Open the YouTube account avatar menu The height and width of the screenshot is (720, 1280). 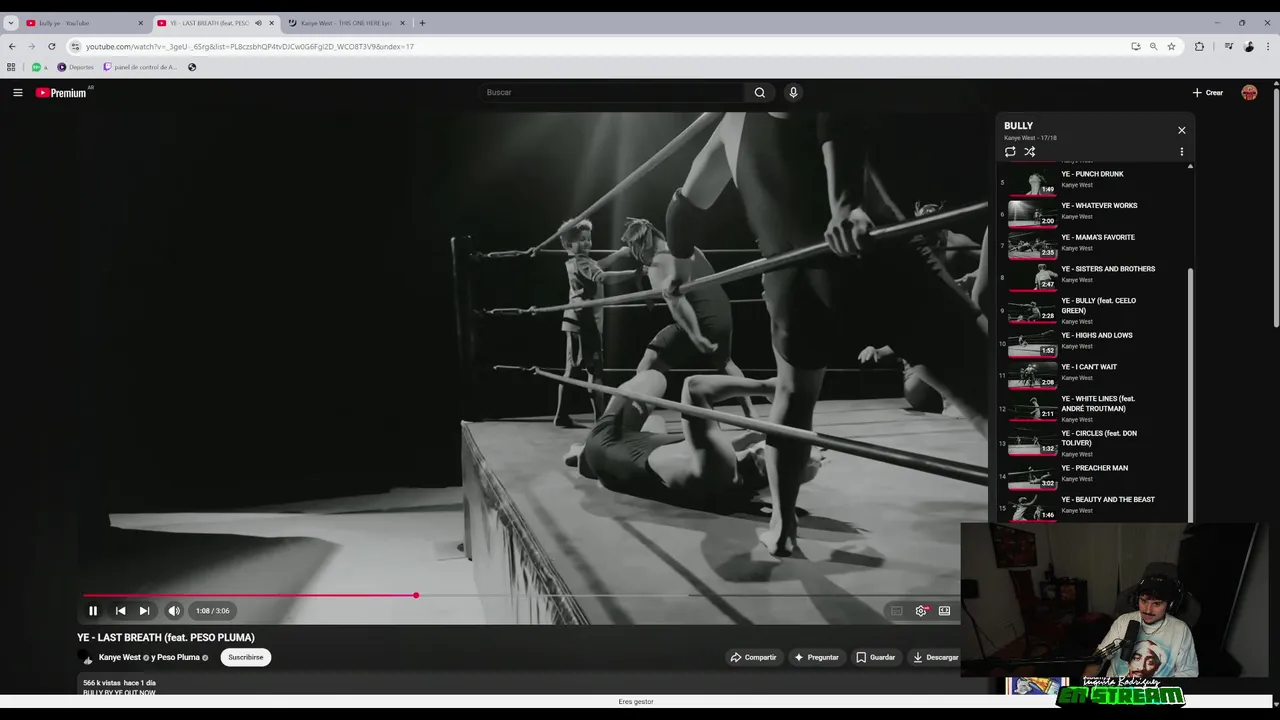1249,93
